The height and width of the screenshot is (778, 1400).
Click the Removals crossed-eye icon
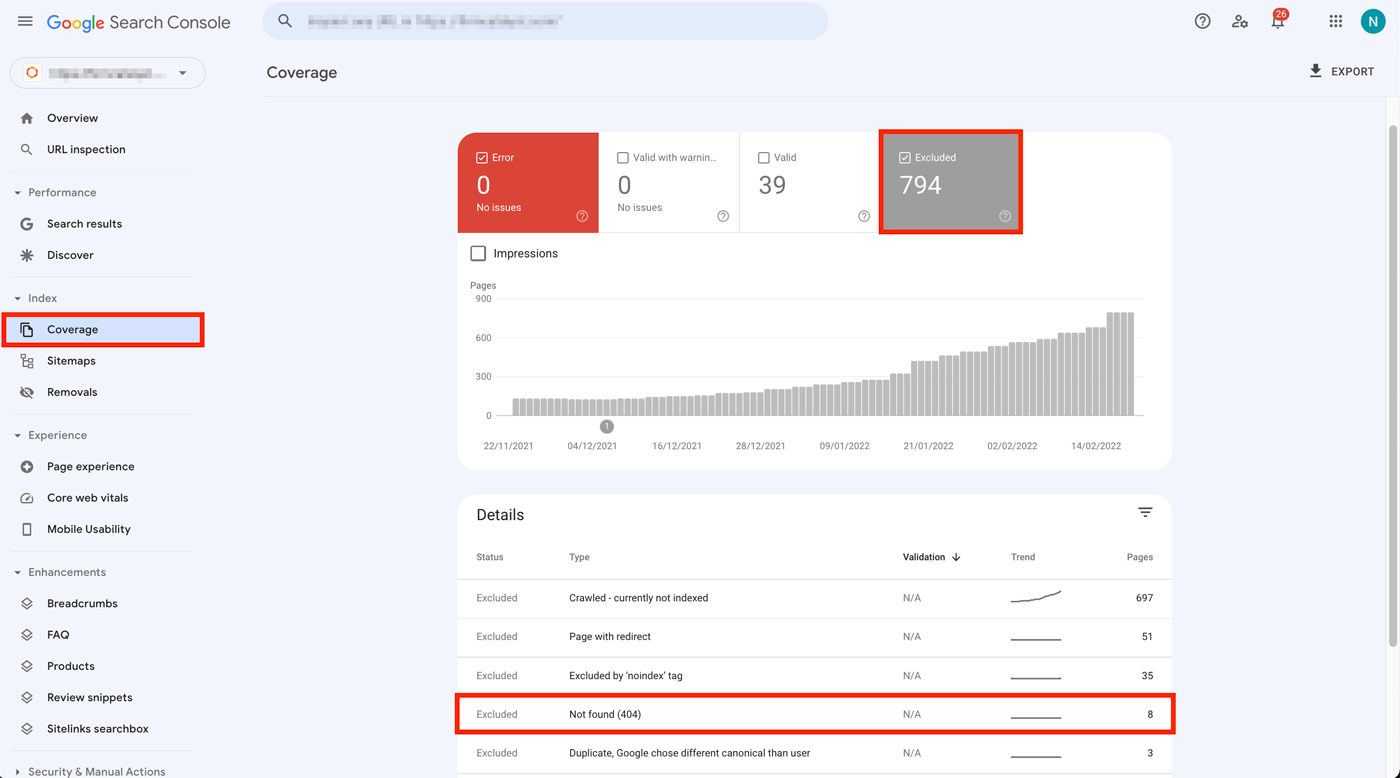click(x=27, y=392)
